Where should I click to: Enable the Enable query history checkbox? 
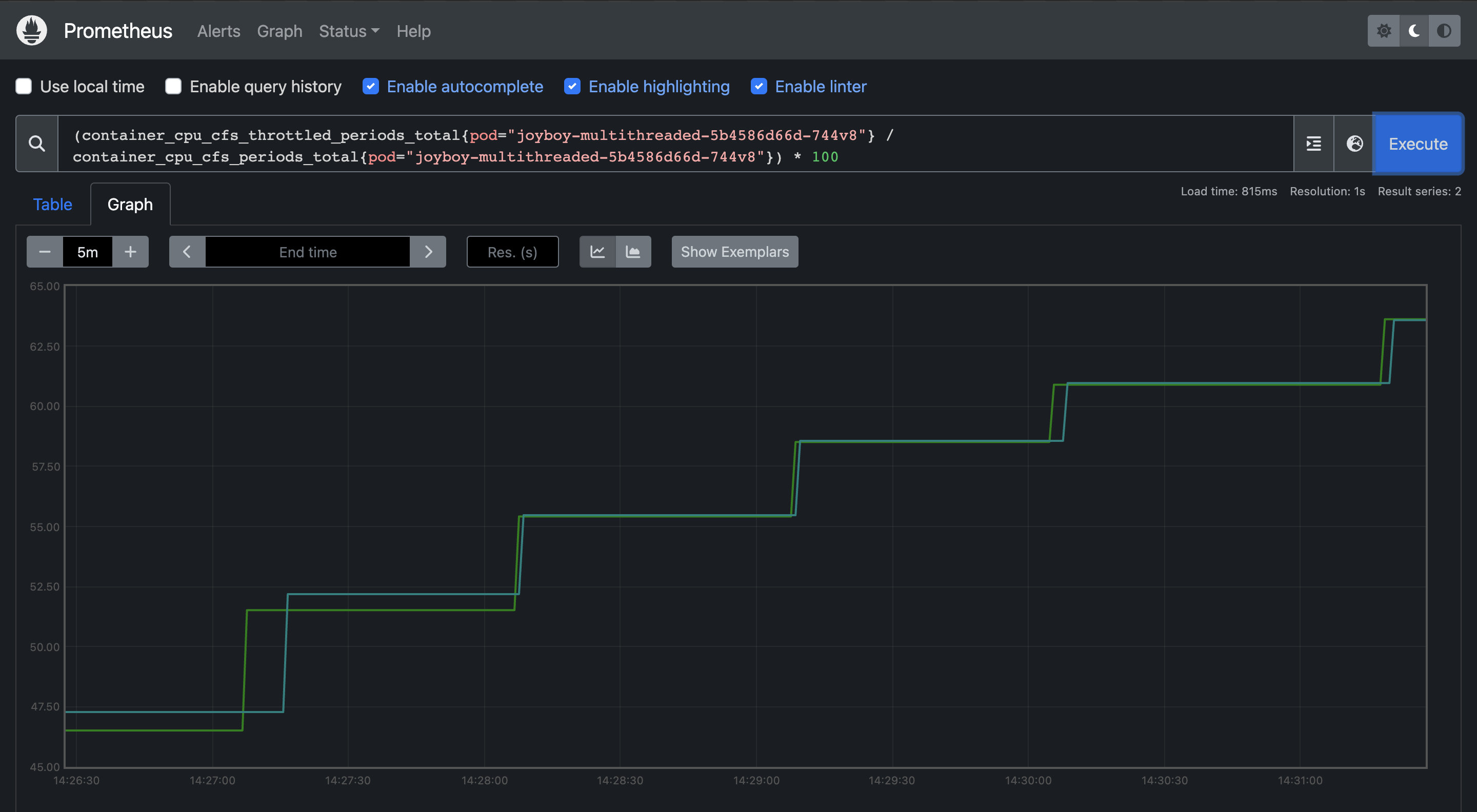[172, 86]
